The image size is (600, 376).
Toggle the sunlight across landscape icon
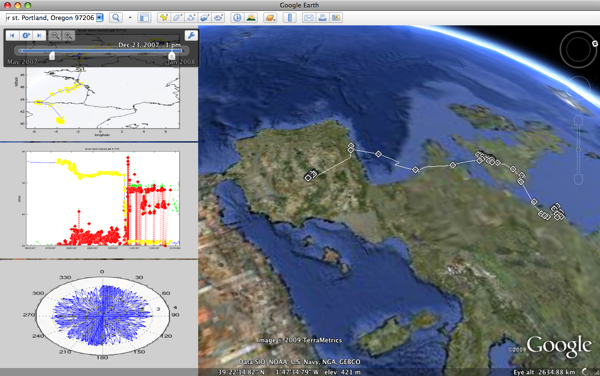[x=251, y=18]
